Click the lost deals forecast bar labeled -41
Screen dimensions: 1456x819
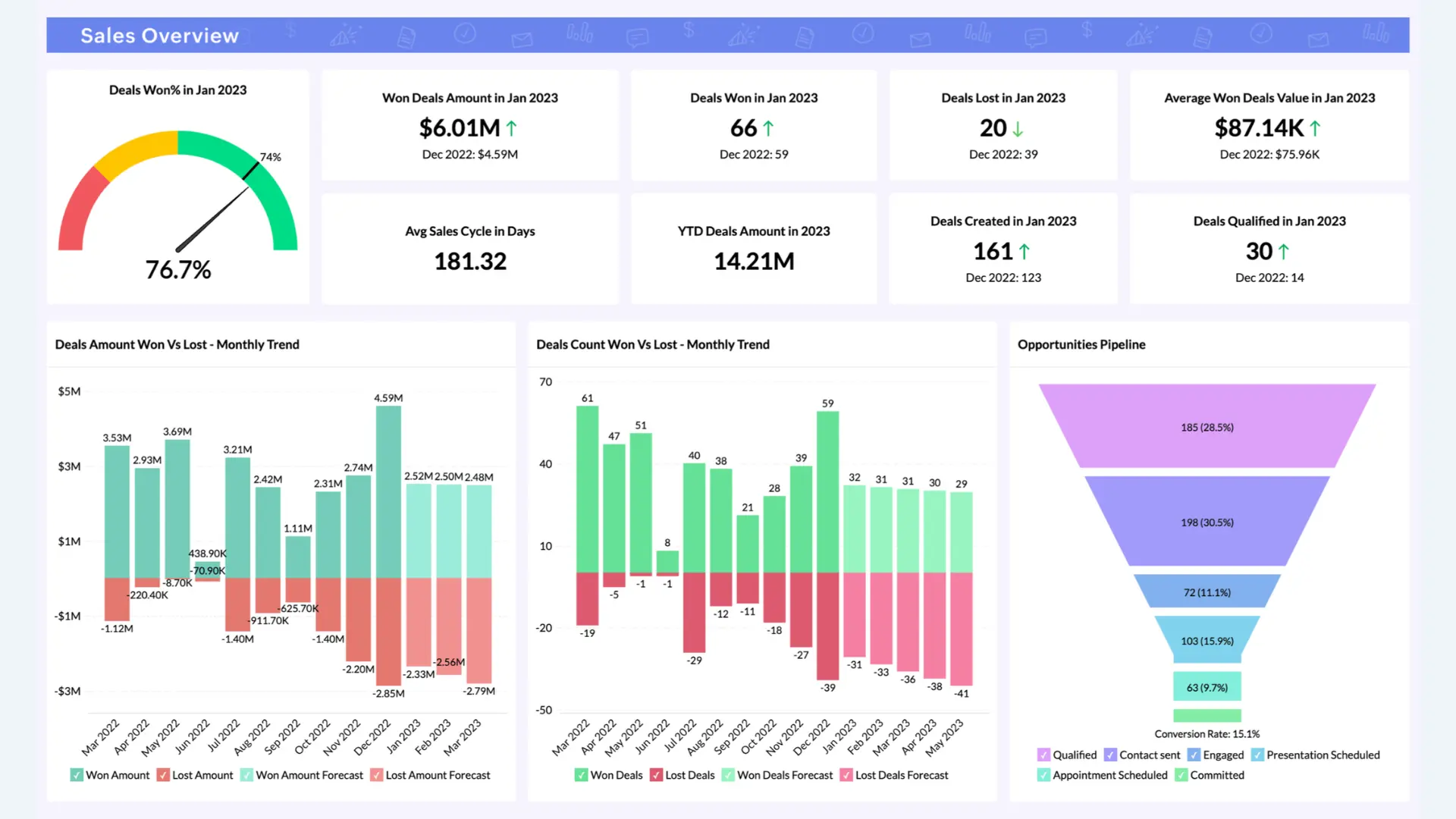point(962,629)
